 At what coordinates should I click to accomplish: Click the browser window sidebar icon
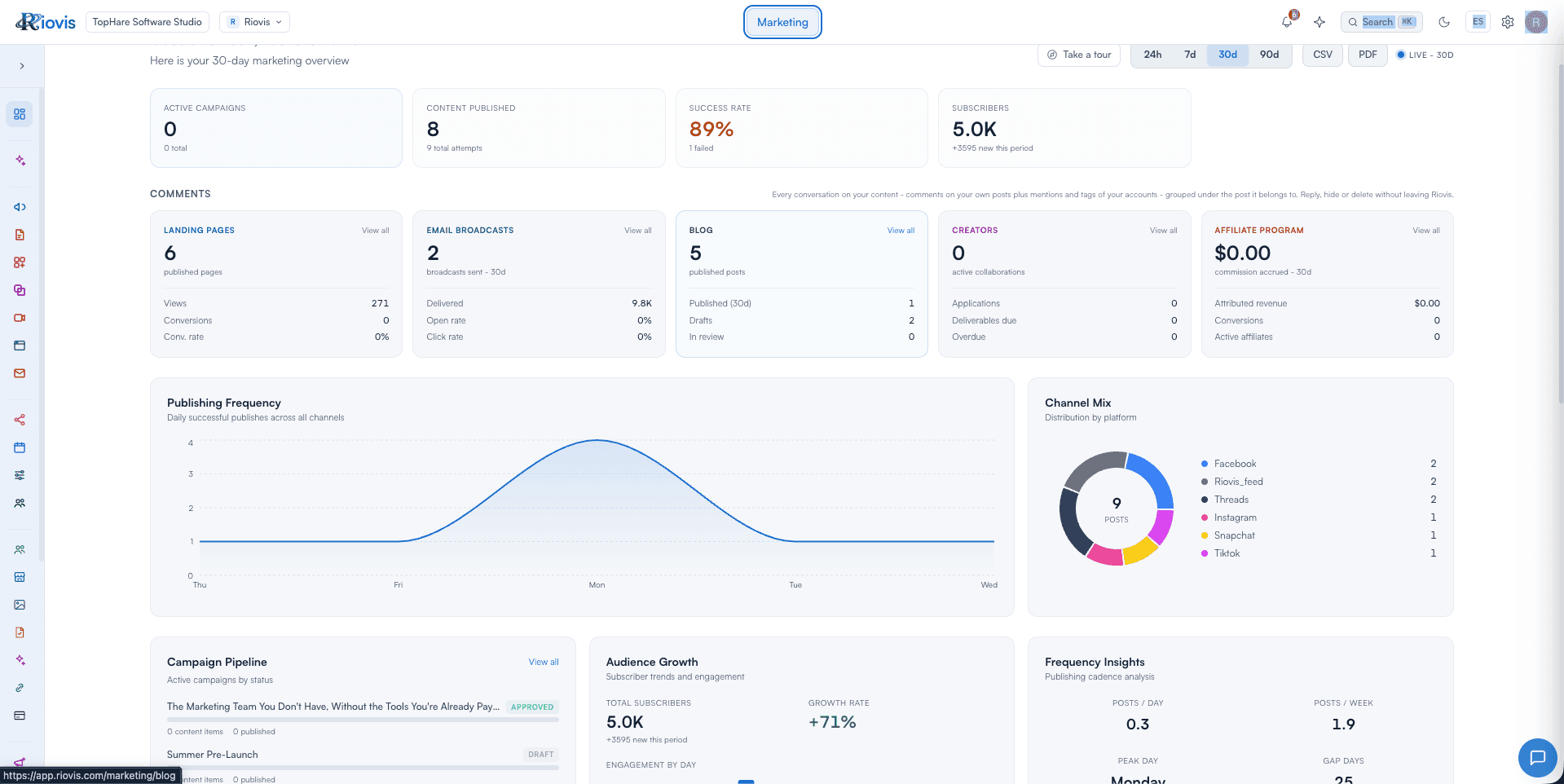[x=20, y=346]
